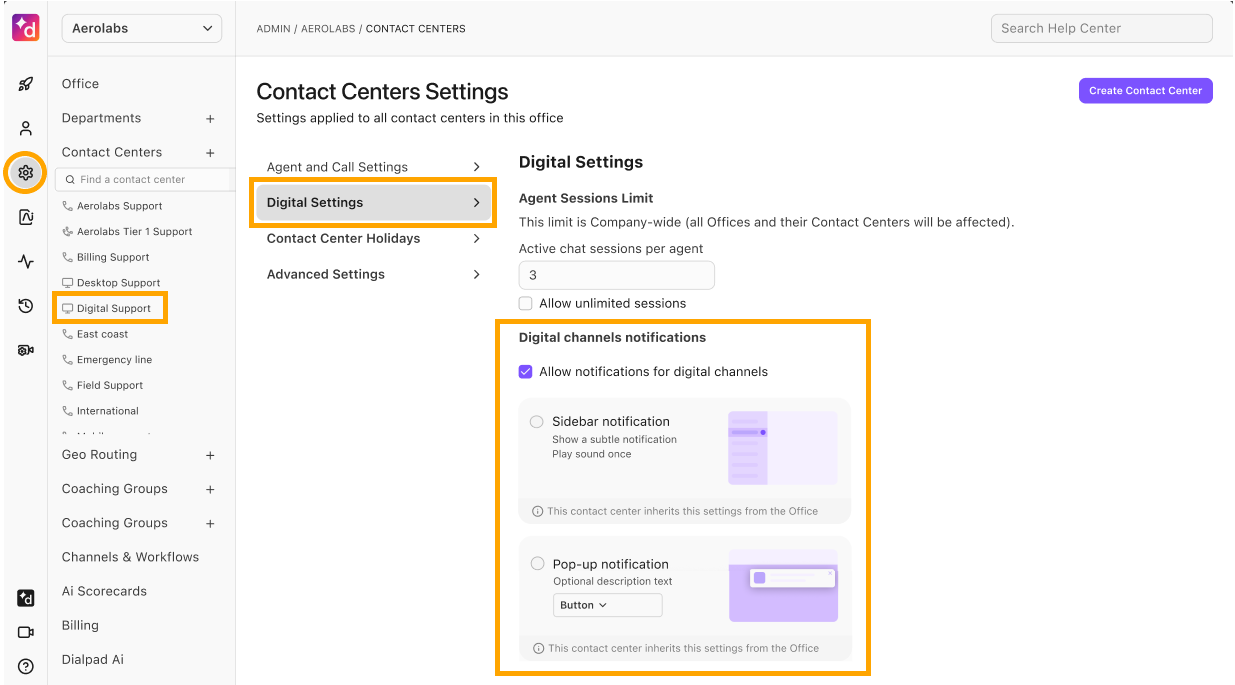
Task: Expand Agent and Call Settings chevron
Action: pyautogui.click(x=476, y=167)
